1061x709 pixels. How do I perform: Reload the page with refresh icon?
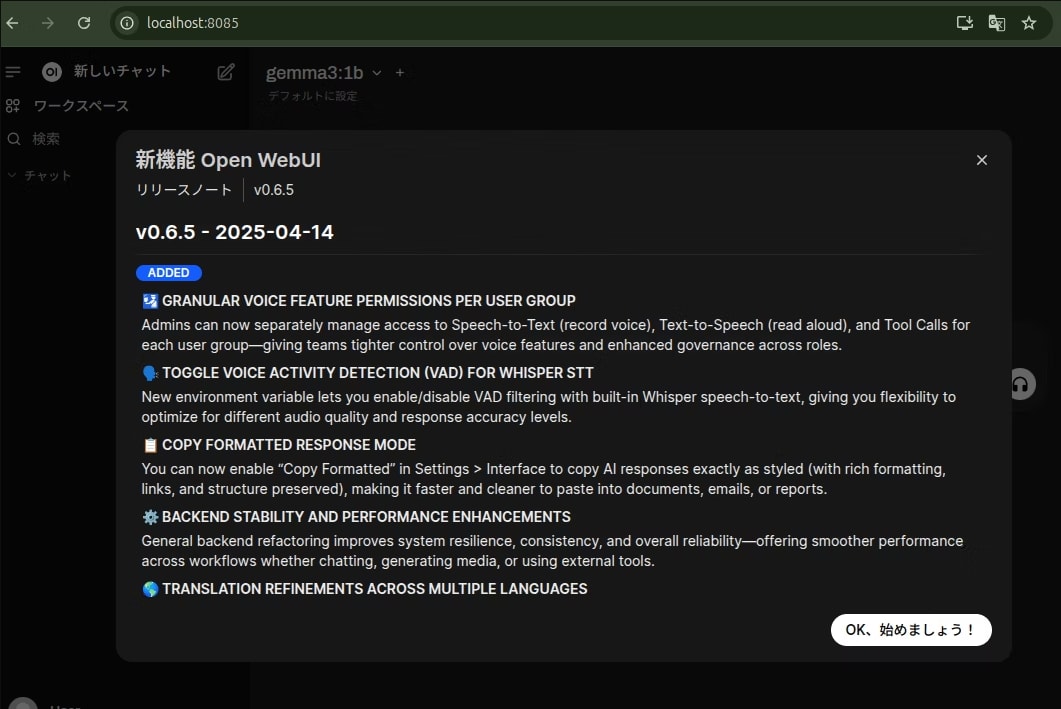84,23
